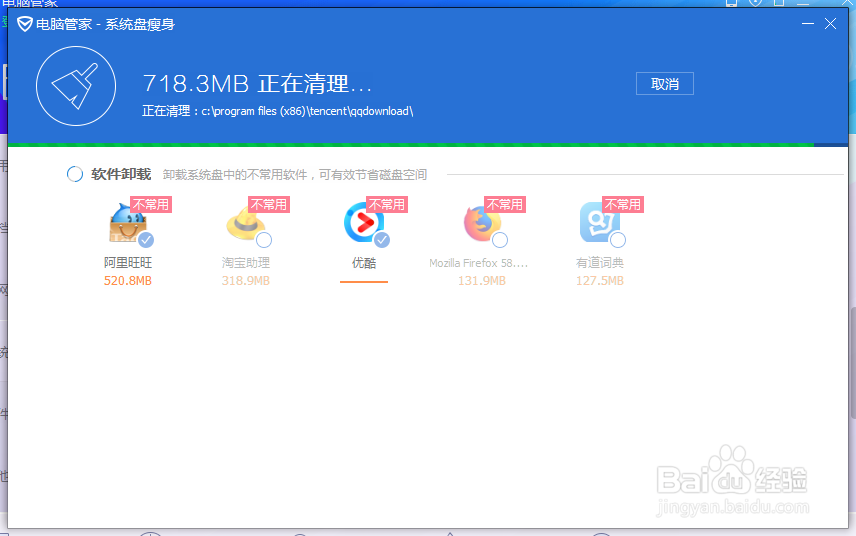Click the Mozilla Firefox icon

[x=482, y=223]
